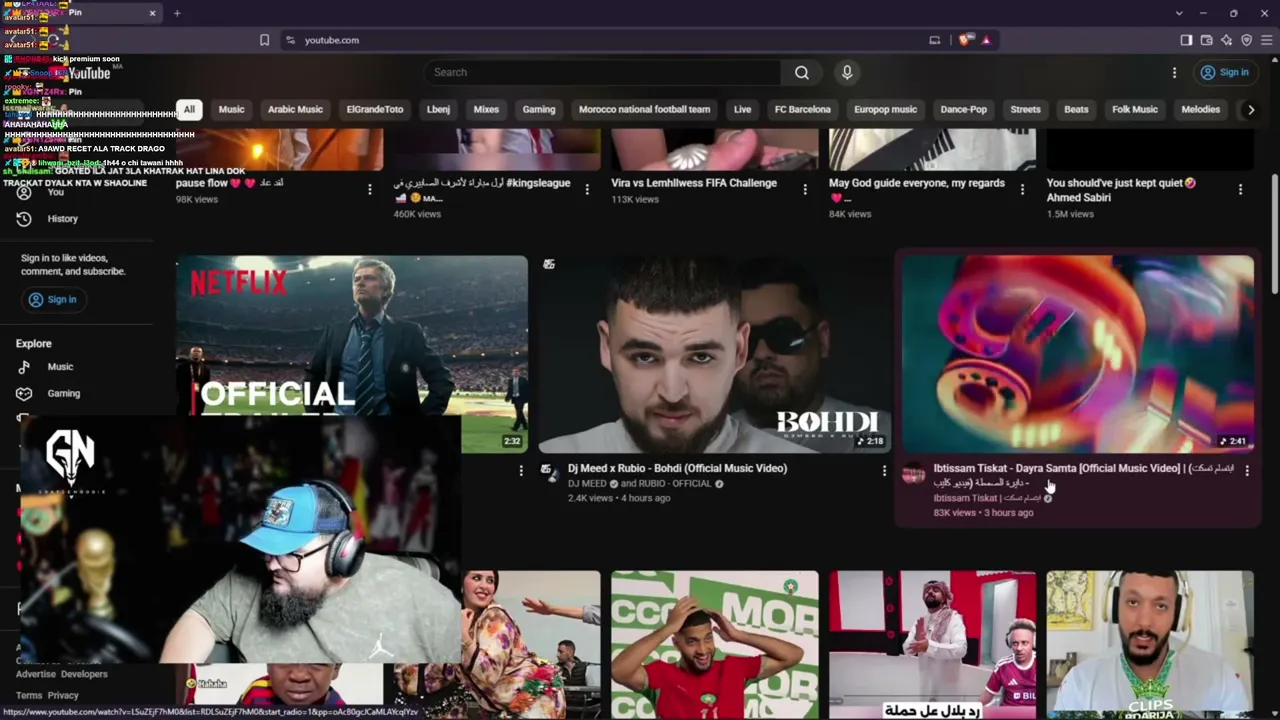
Task: Click Ibtissam Tiskat channel avatar
Action: pyautogui.click(x=914, y=473)
